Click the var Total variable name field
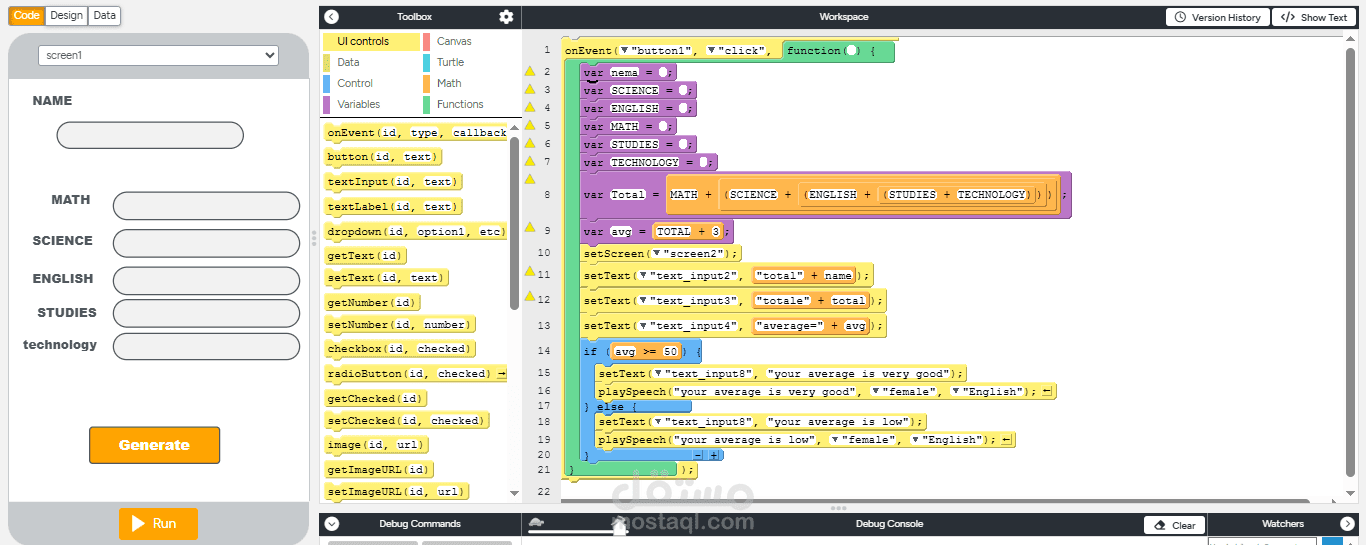Viewport: 1366px width, 545px height. point(628,195)
